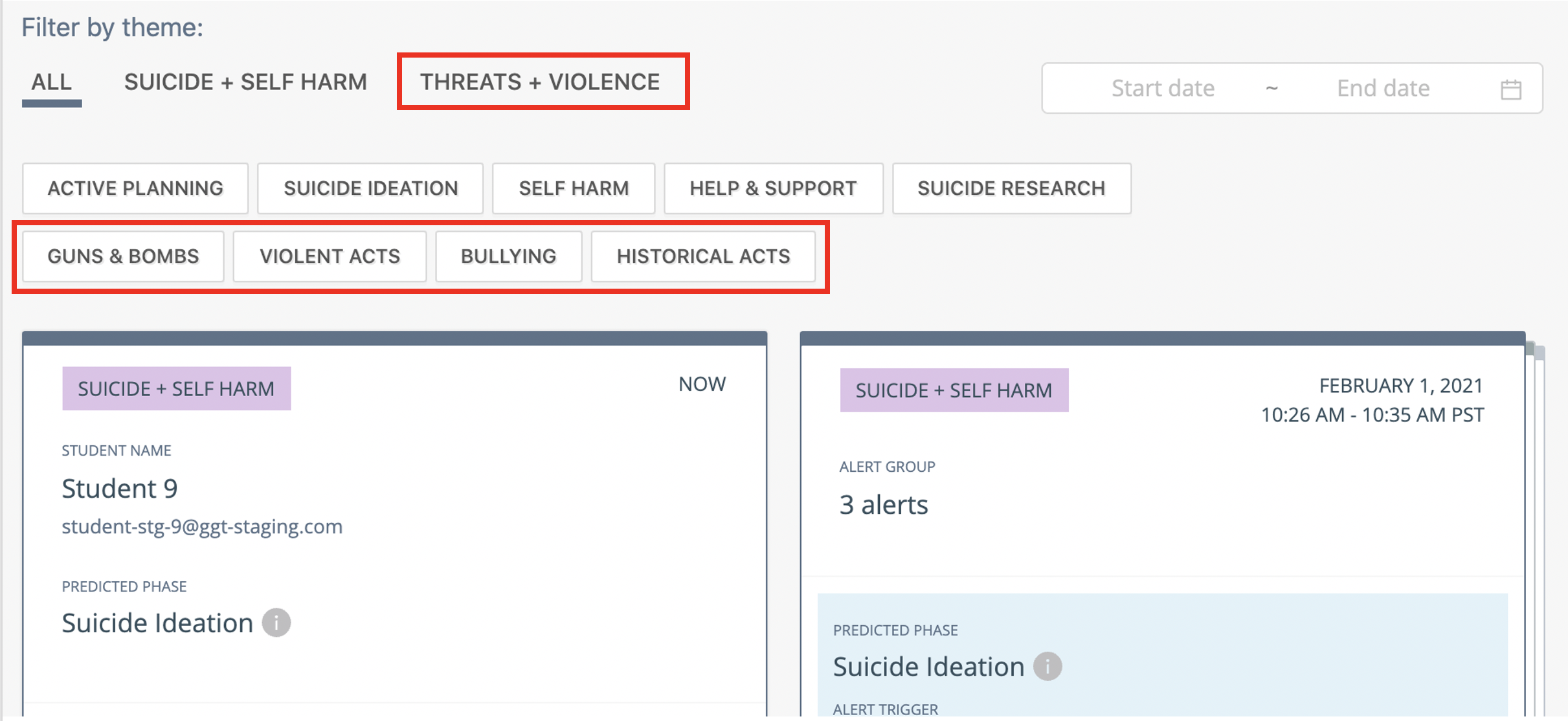Choose the HELP & SUPPORT filter

coord(774,188)
